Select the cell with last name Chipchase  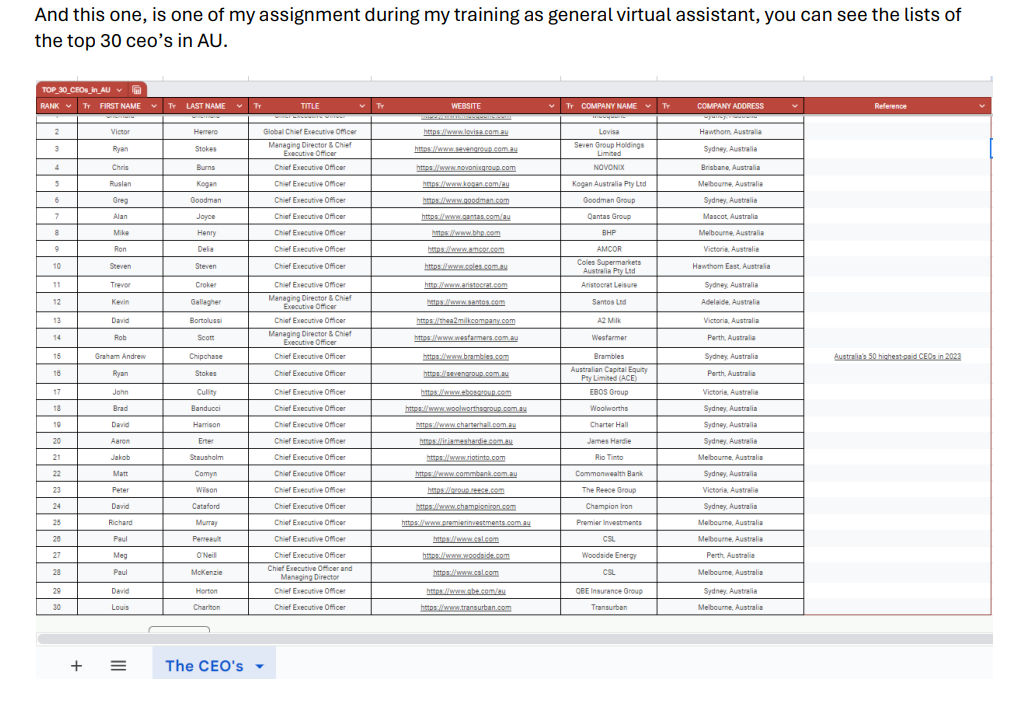pos(206,356)
